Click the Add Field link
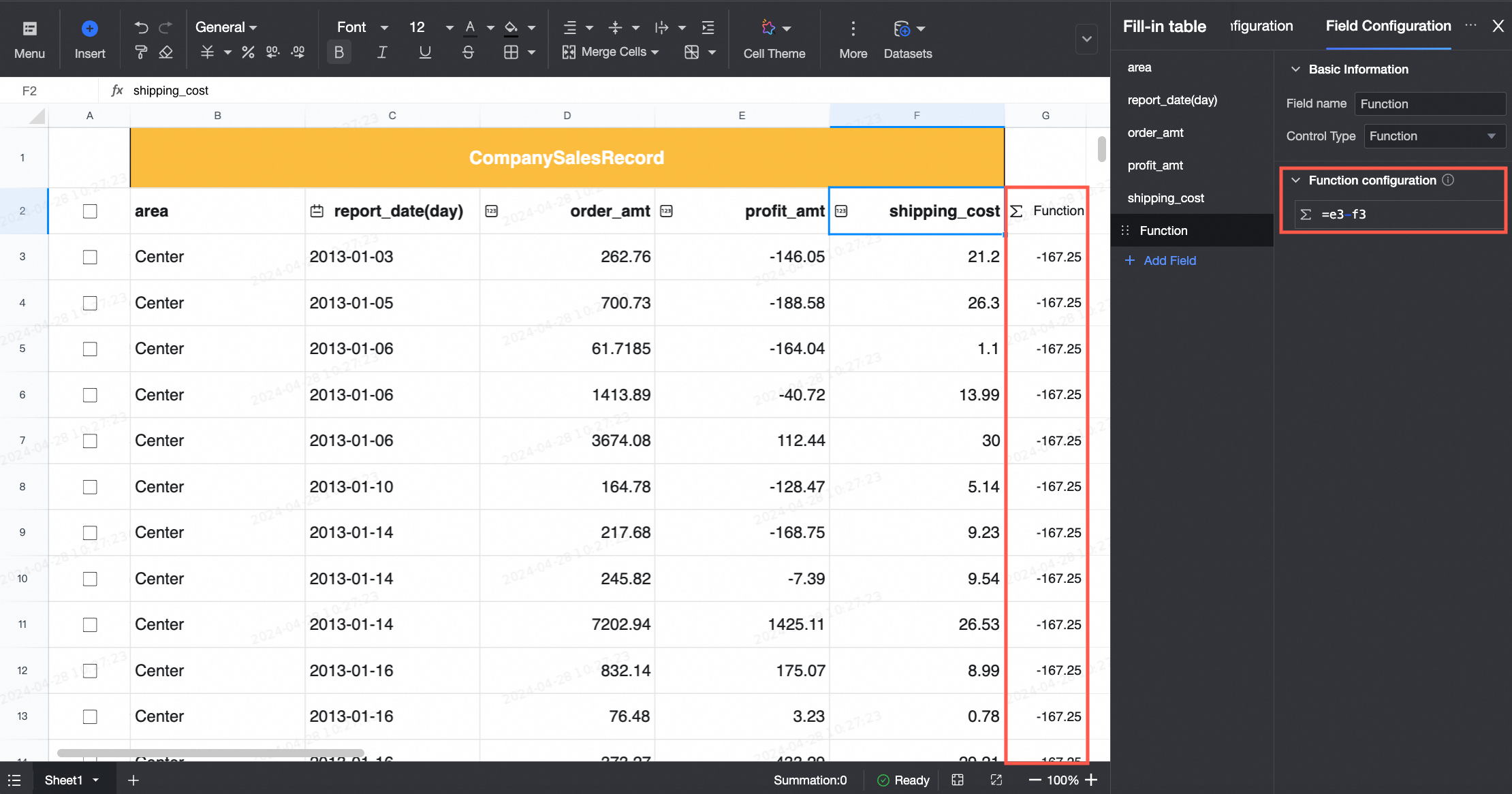The width and height of the screenshot is (1512, 794). 1161,261
